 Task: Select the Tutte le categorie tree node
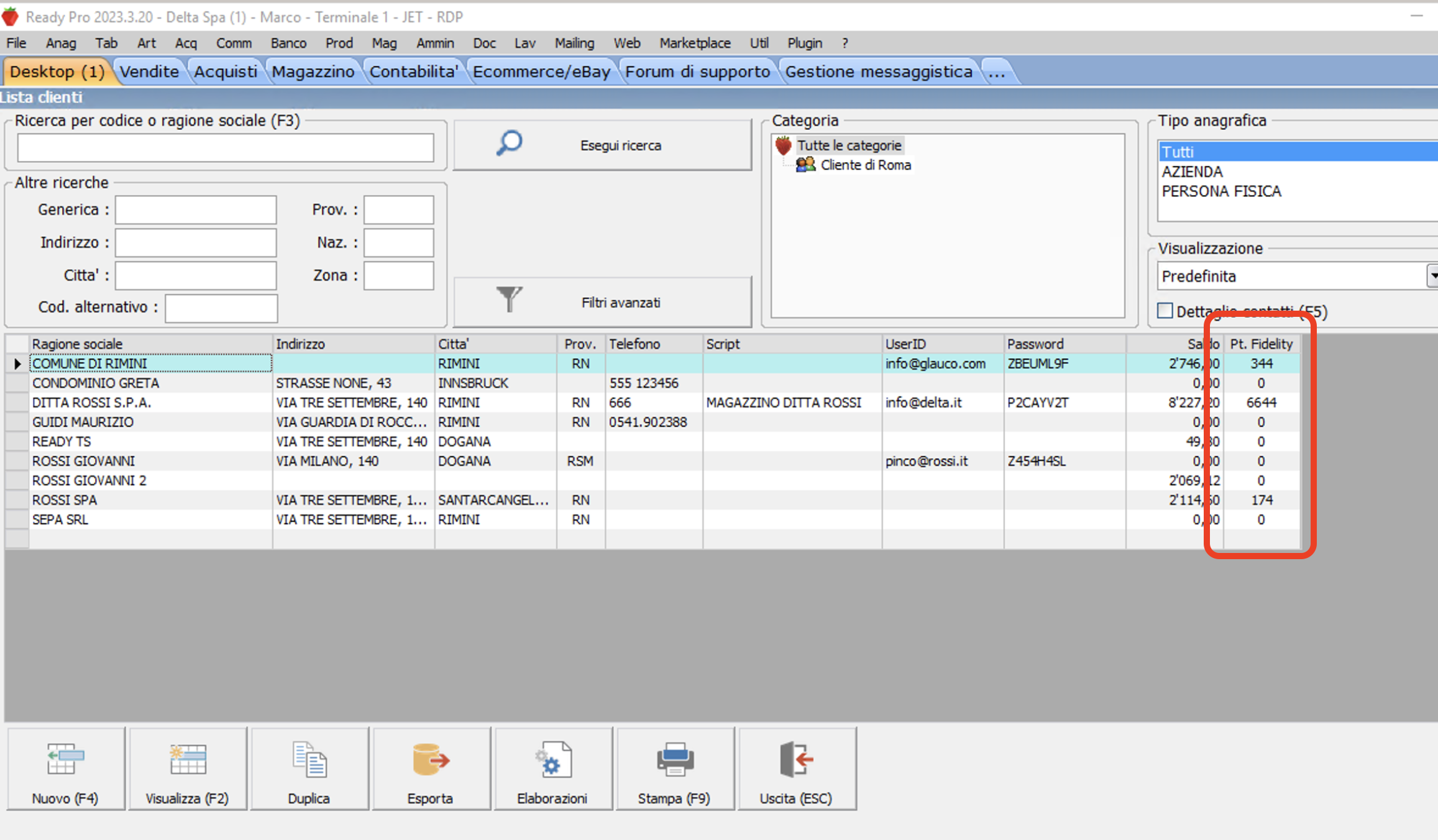click(x=849, y=145)
